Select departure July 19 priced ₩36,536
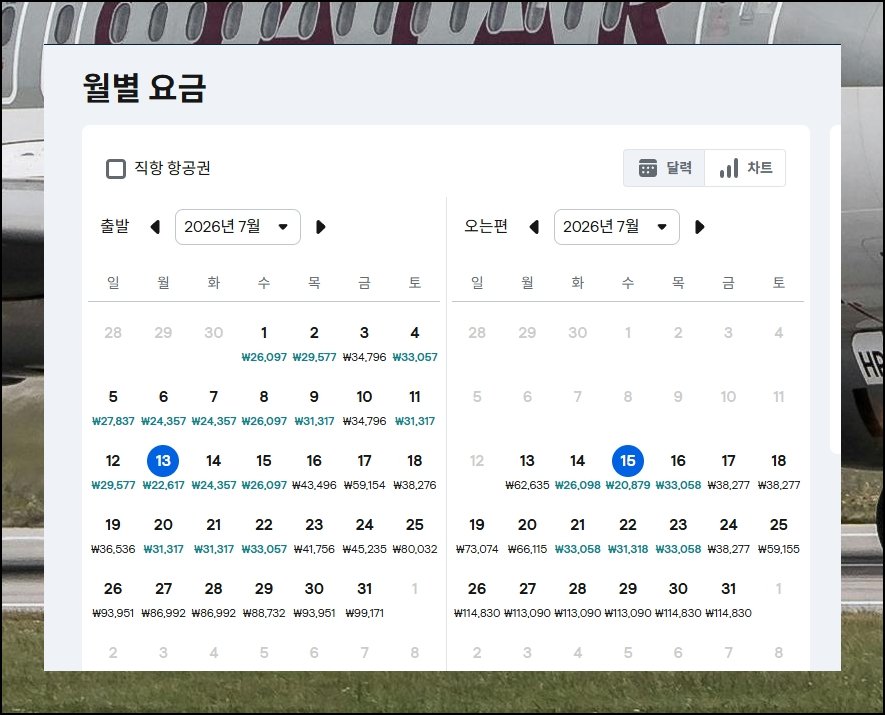Screen dimensions: 885x715 pos(113,535)
